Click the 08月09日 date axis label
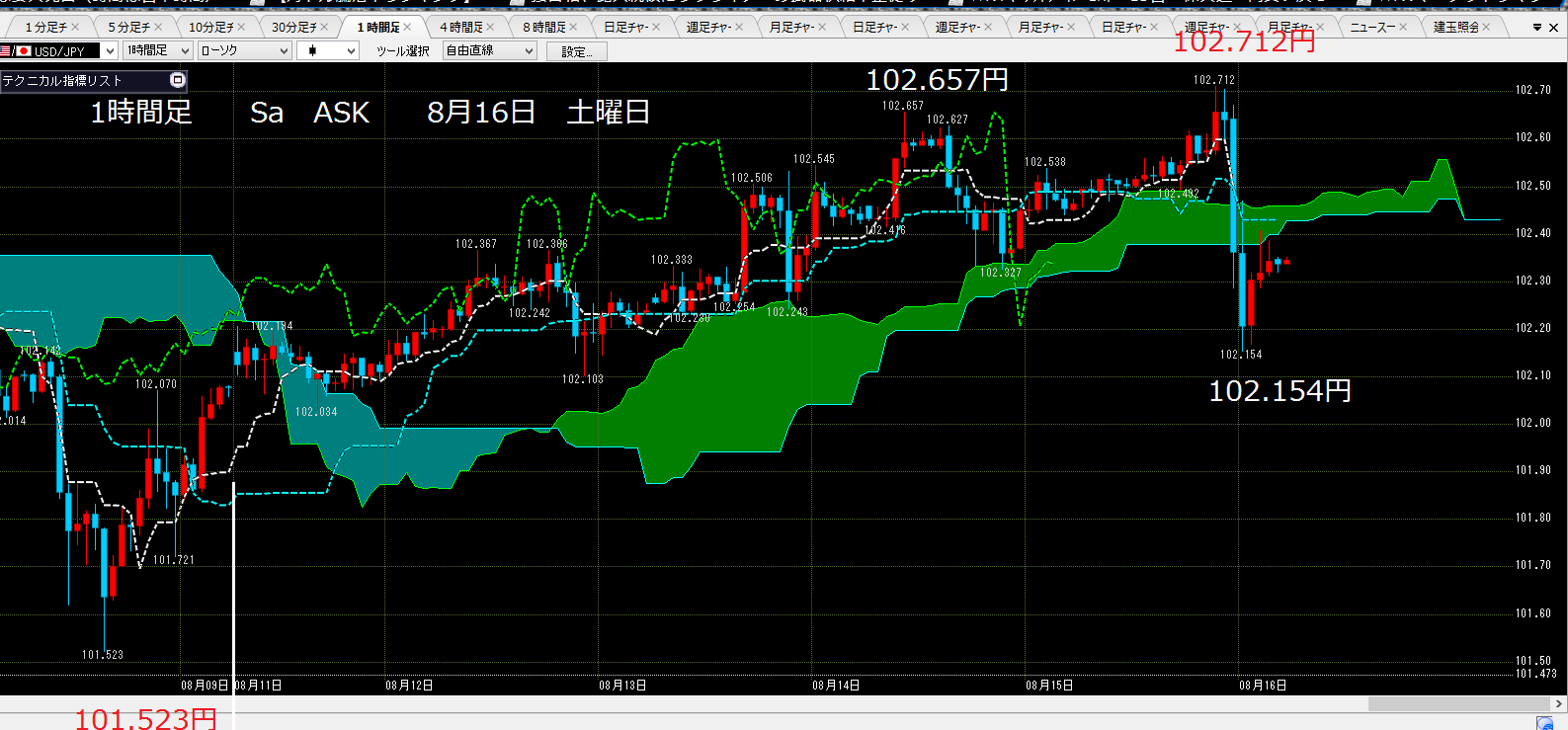The height and width of the screenshot is (730, 1568). 205,685
